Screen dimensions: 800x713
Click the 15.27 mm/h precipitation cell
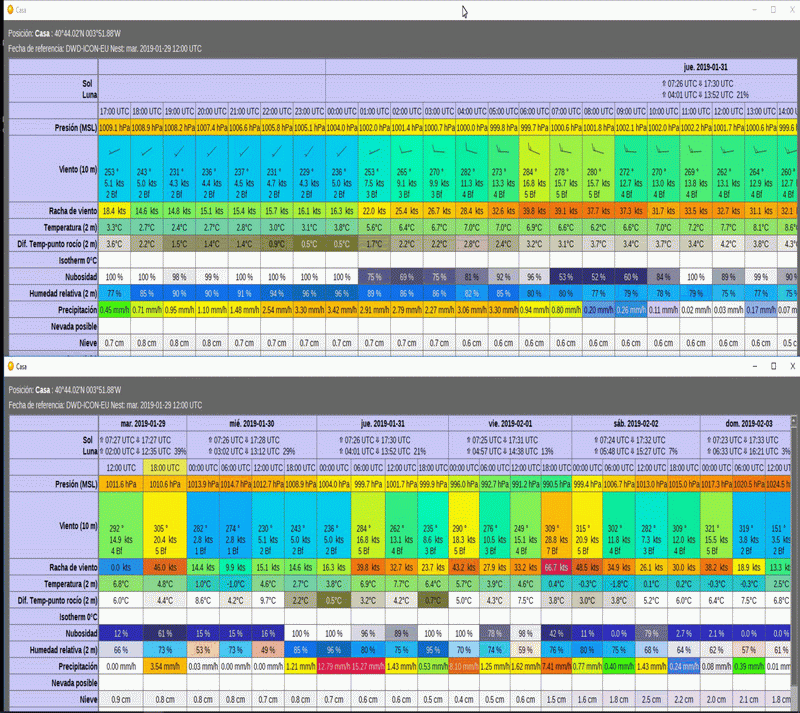pyautogui.click(x=368, y=666)
